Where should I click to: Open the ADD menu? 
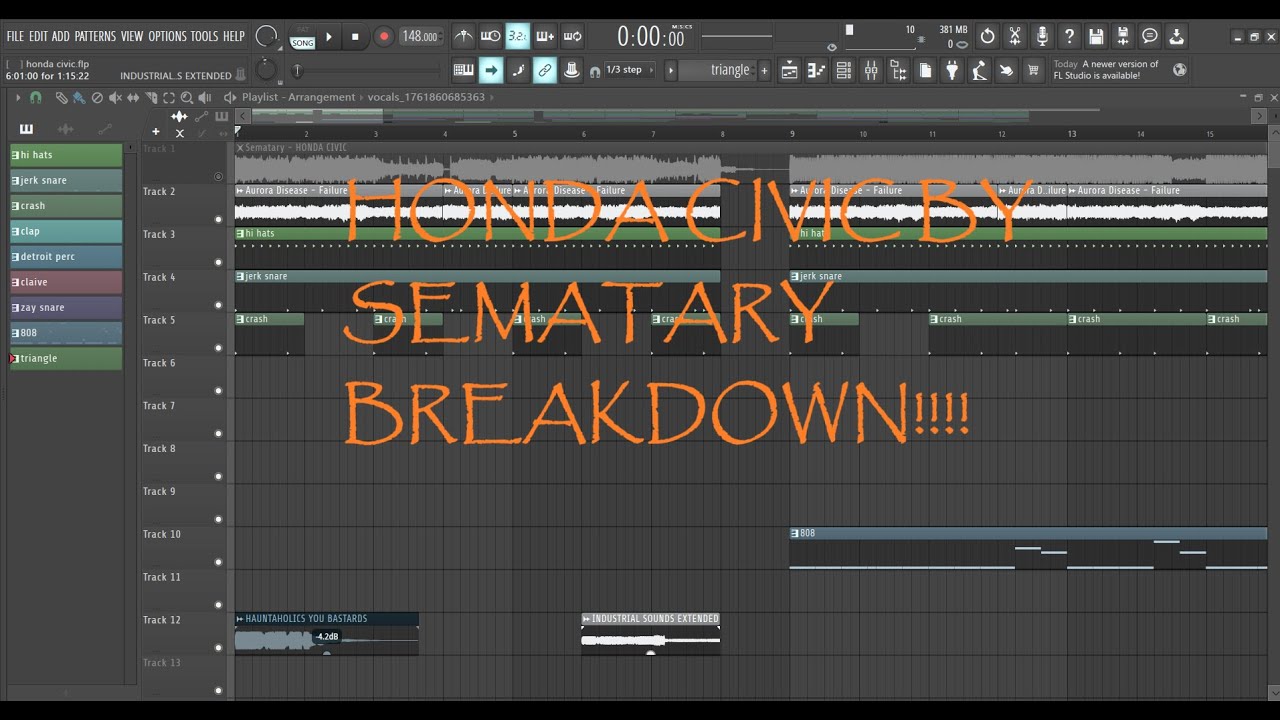(61, 36)
